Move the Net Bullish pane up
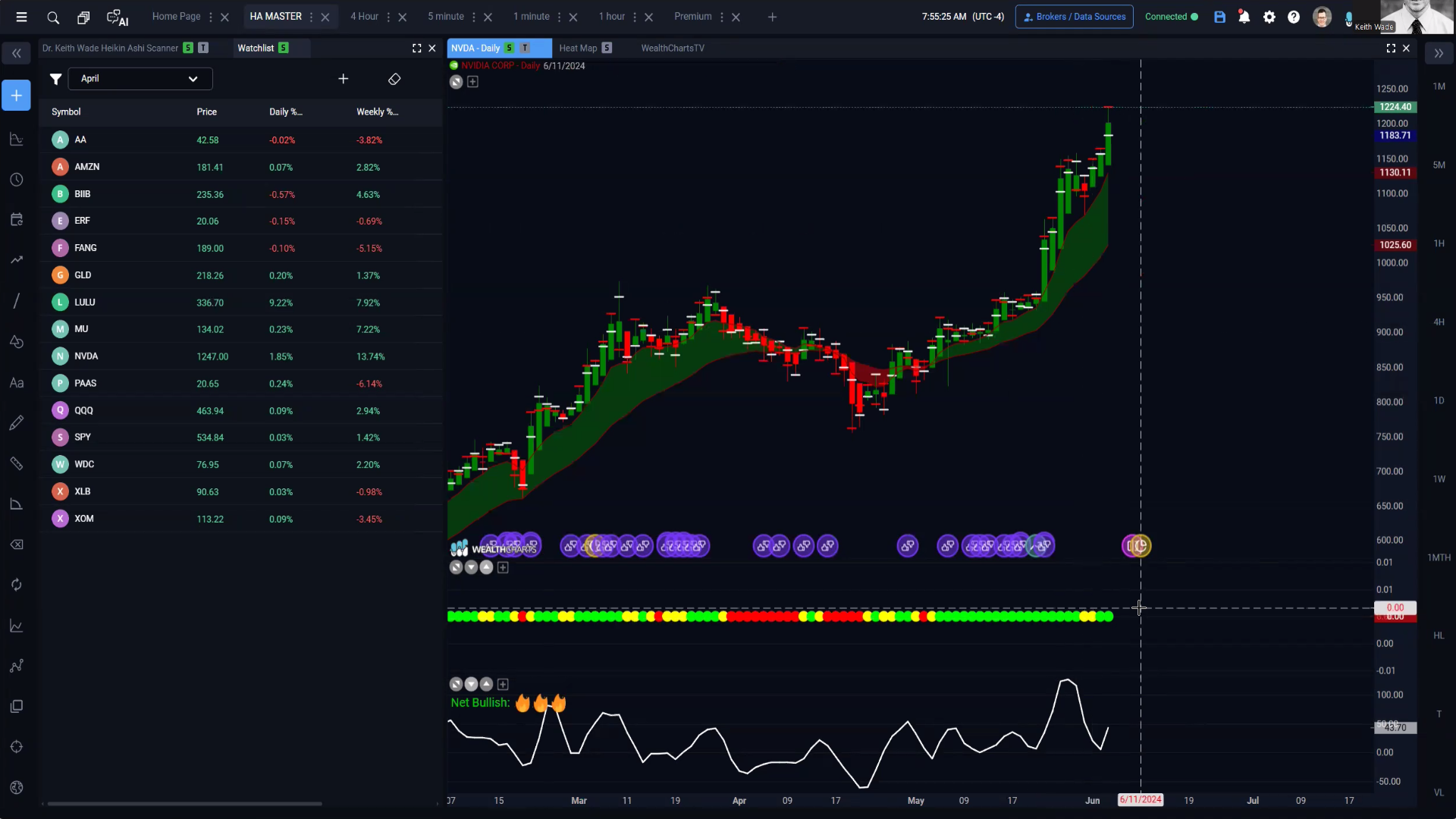Screen dimensions: 1456x819 click(487, 684)
